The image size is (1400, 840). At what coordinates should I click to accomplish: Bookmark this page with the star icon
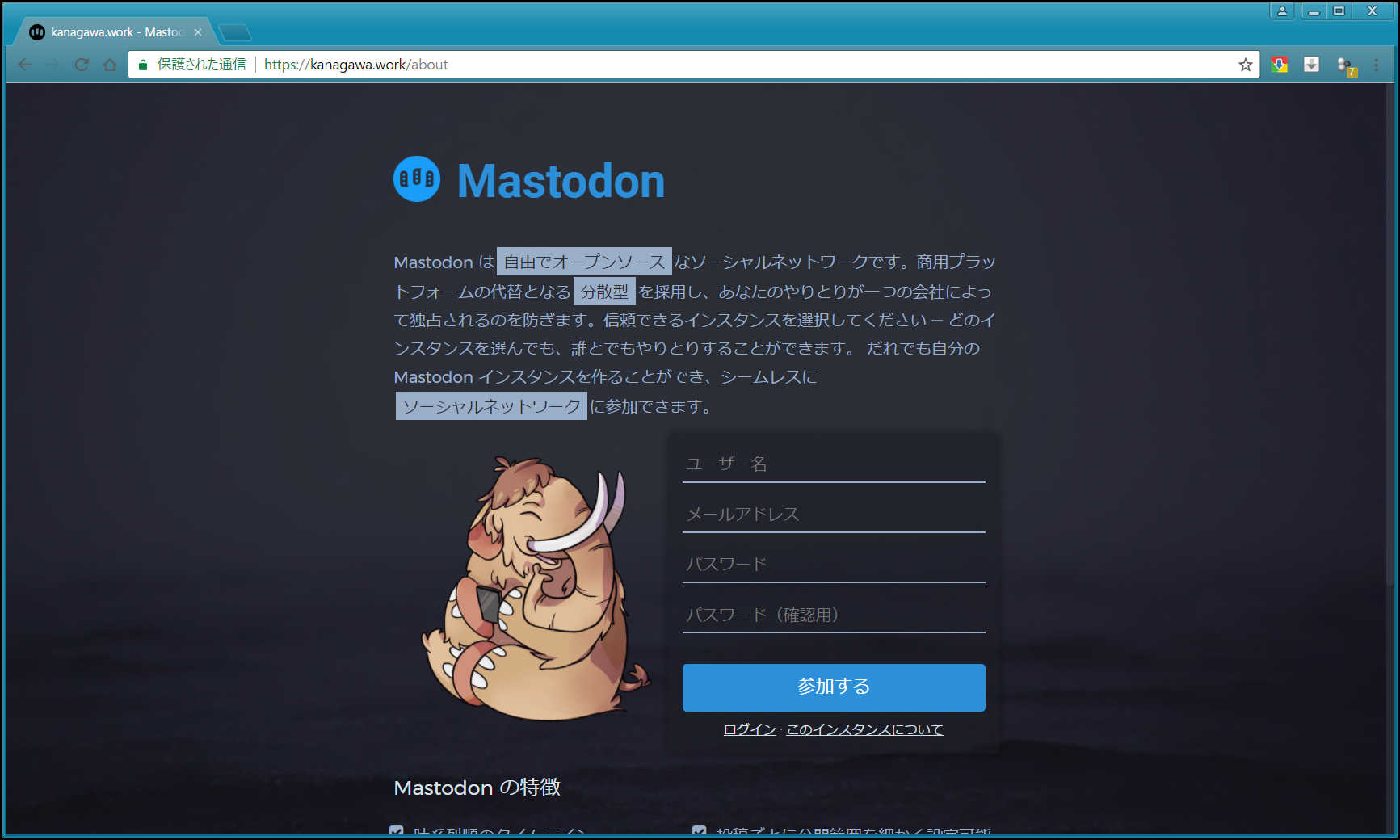pyautogui.click(x=1245, y=65)
